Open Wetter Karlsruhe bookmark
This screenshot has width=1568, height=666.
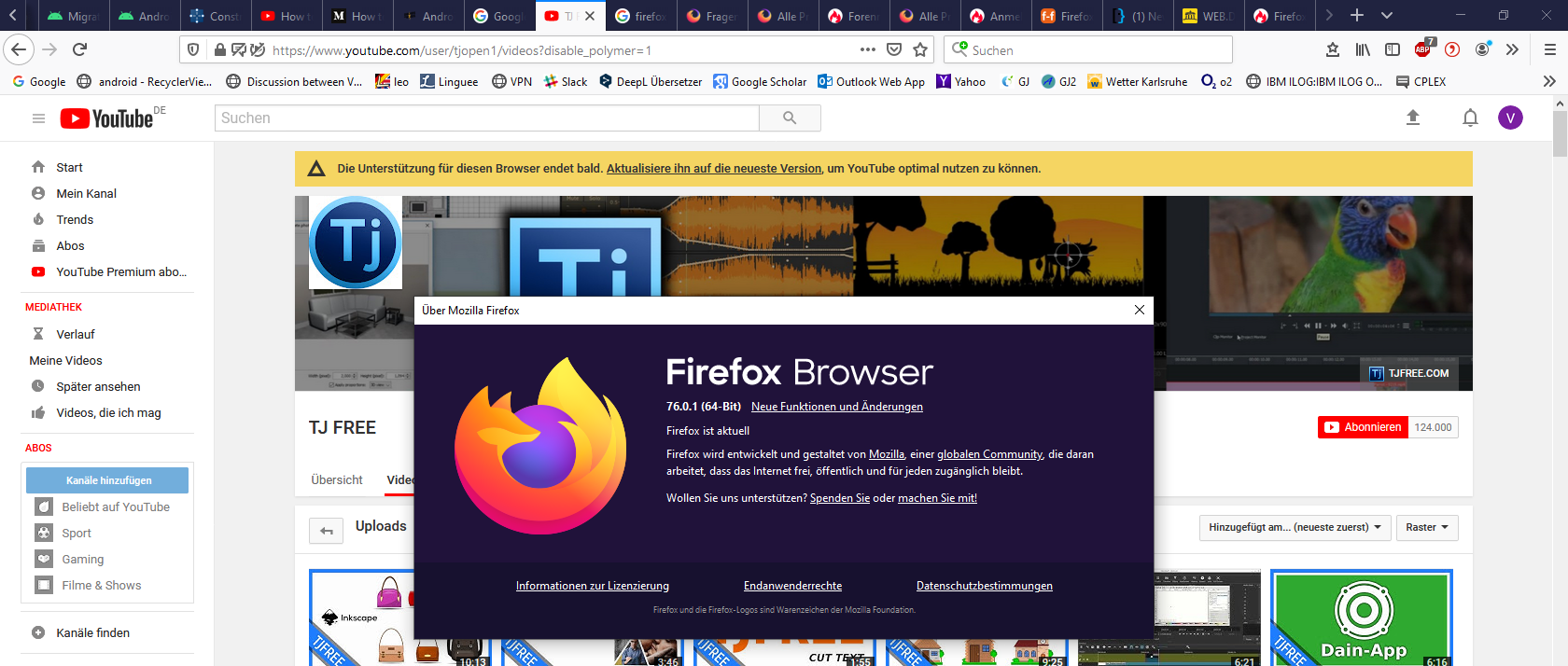[x=1138, y=81]
